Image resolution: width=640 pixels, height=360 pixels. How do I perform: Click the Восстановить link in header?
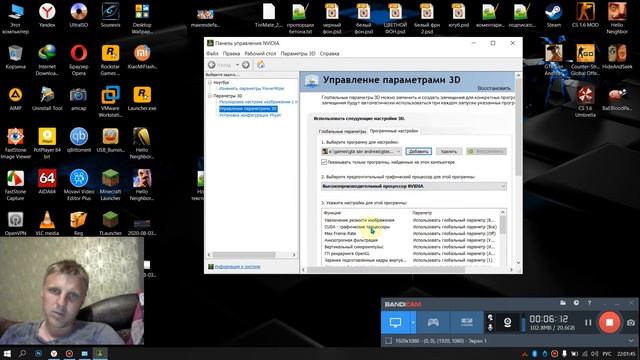494,88
